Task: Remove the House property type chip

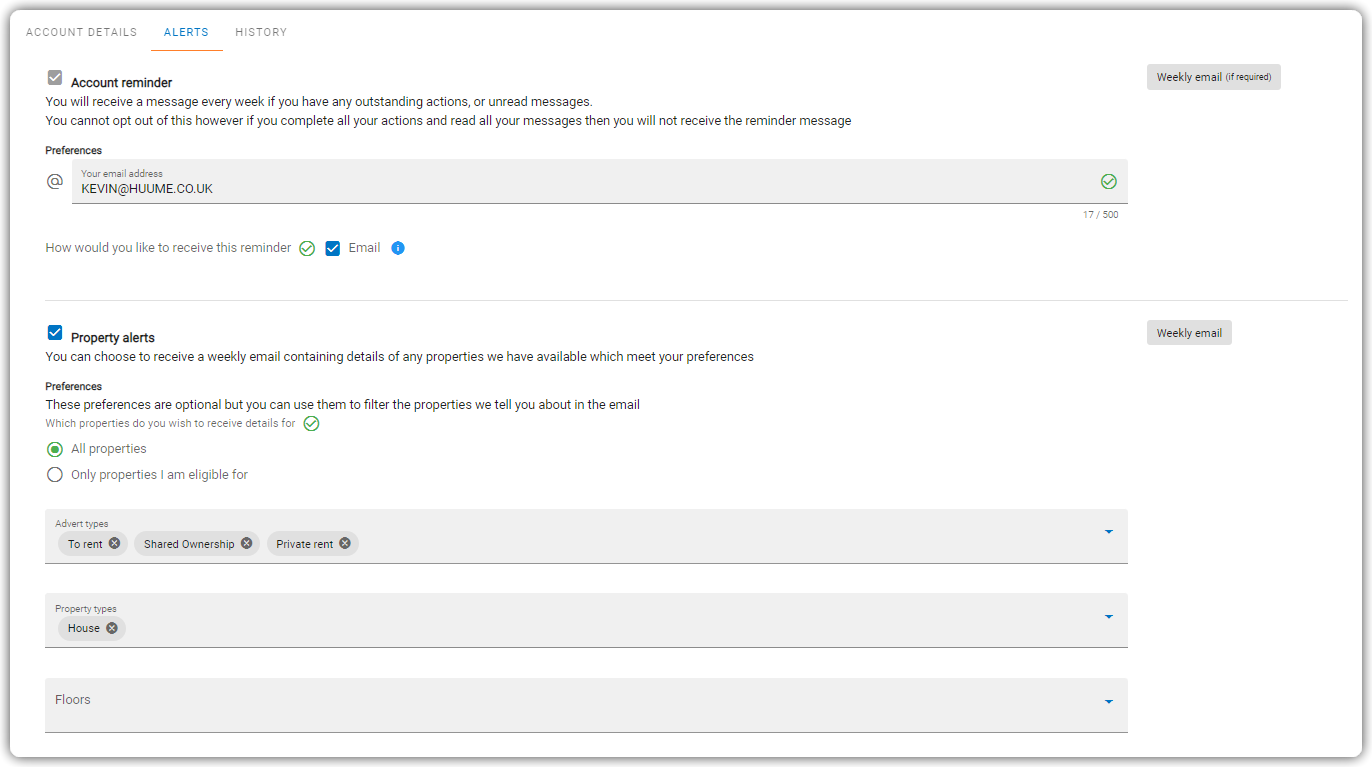Action: click(112, 628)
